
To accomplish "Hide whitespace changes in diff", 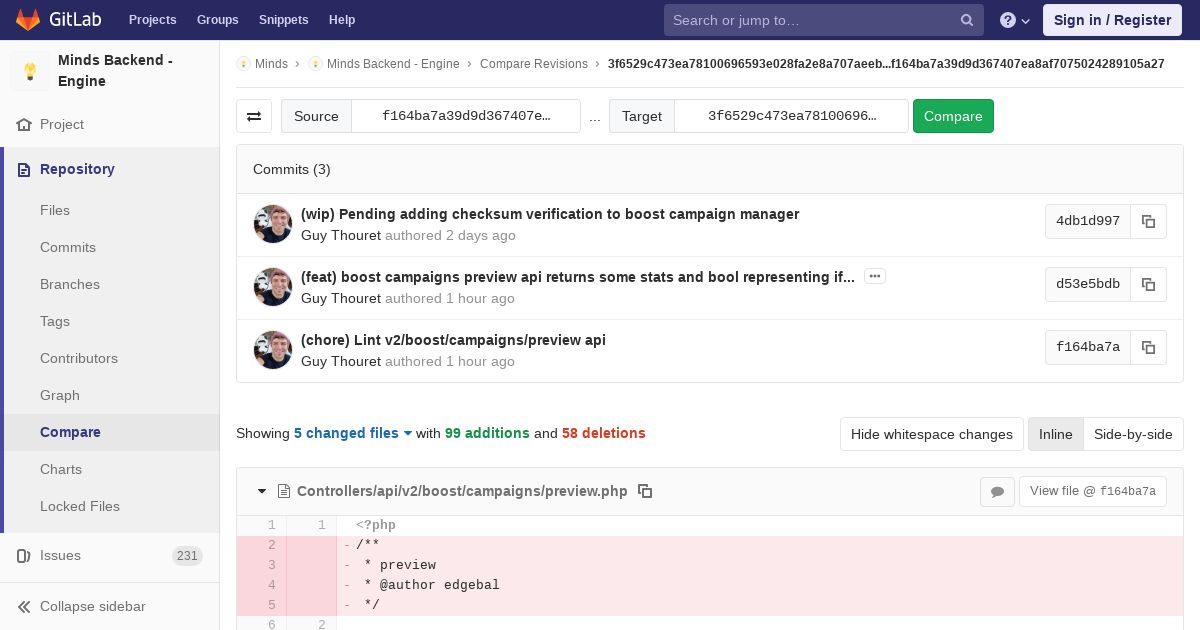I will pyautogui.click(x=931, y=434).
